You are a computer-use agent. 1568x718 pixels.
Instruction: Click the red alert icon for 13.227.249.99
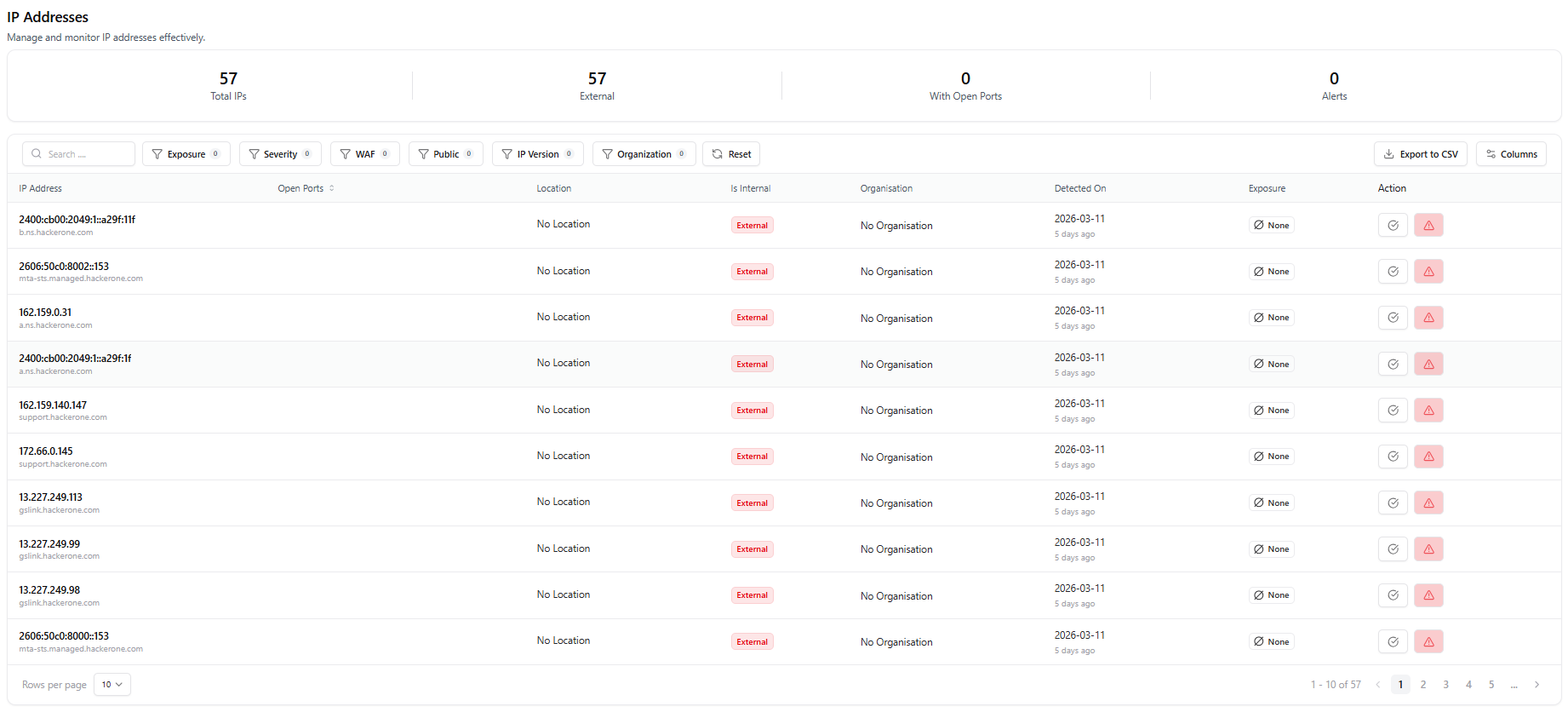click(1428, 549)
